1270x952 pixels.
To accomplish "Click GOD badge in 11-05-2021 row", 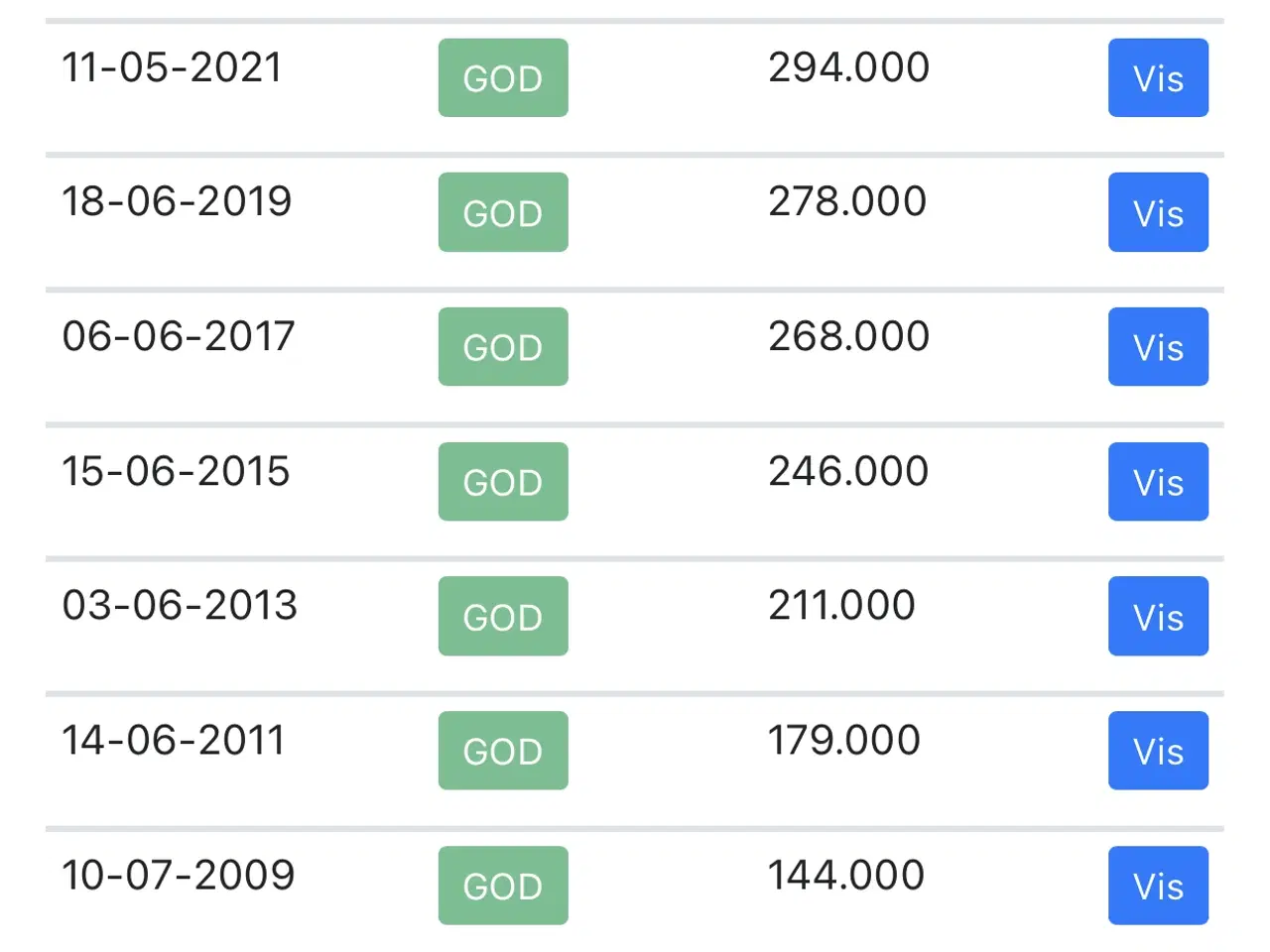I will (x=503, y=78).
